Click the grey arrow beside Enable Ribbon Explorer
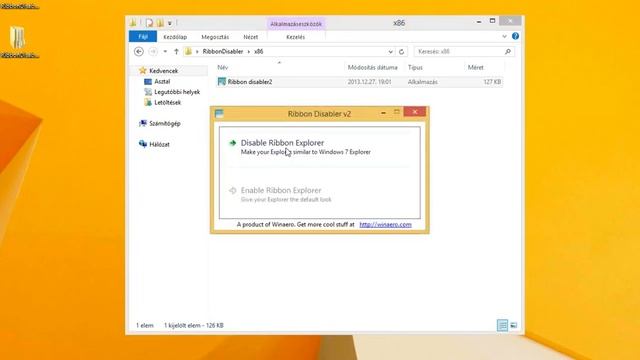 coord(233,190)
